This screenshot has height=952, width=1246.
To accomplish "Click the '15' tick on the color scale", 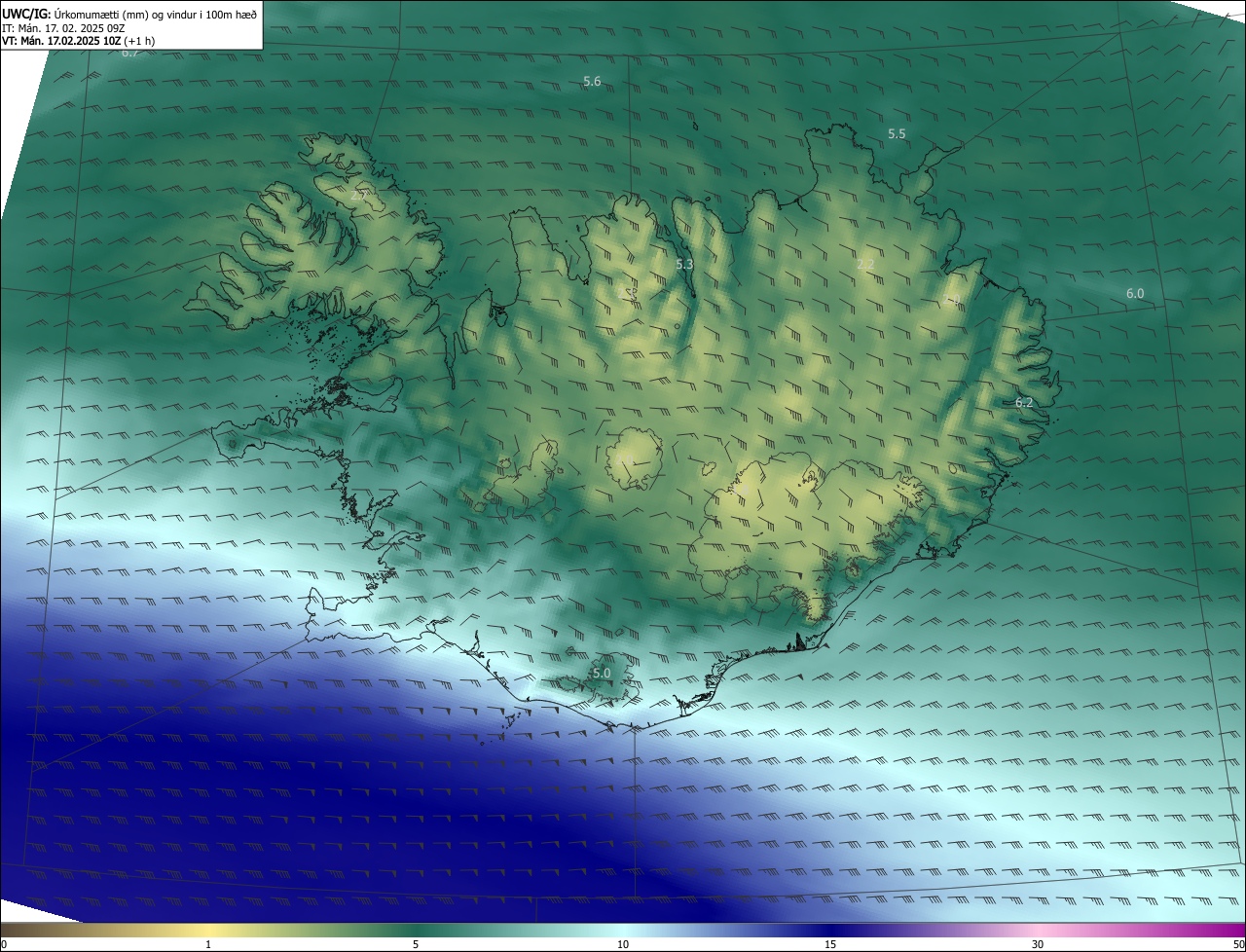I will [830, 944].
